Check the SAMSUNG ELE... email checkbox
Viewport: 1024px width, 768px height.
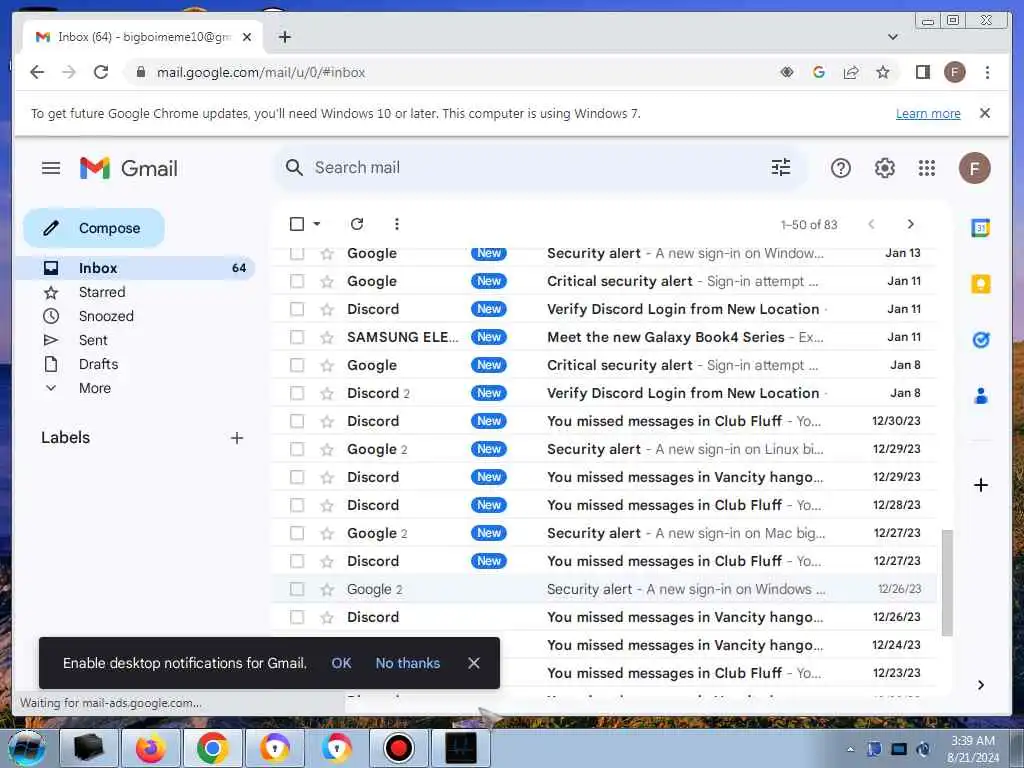(296, 337)
